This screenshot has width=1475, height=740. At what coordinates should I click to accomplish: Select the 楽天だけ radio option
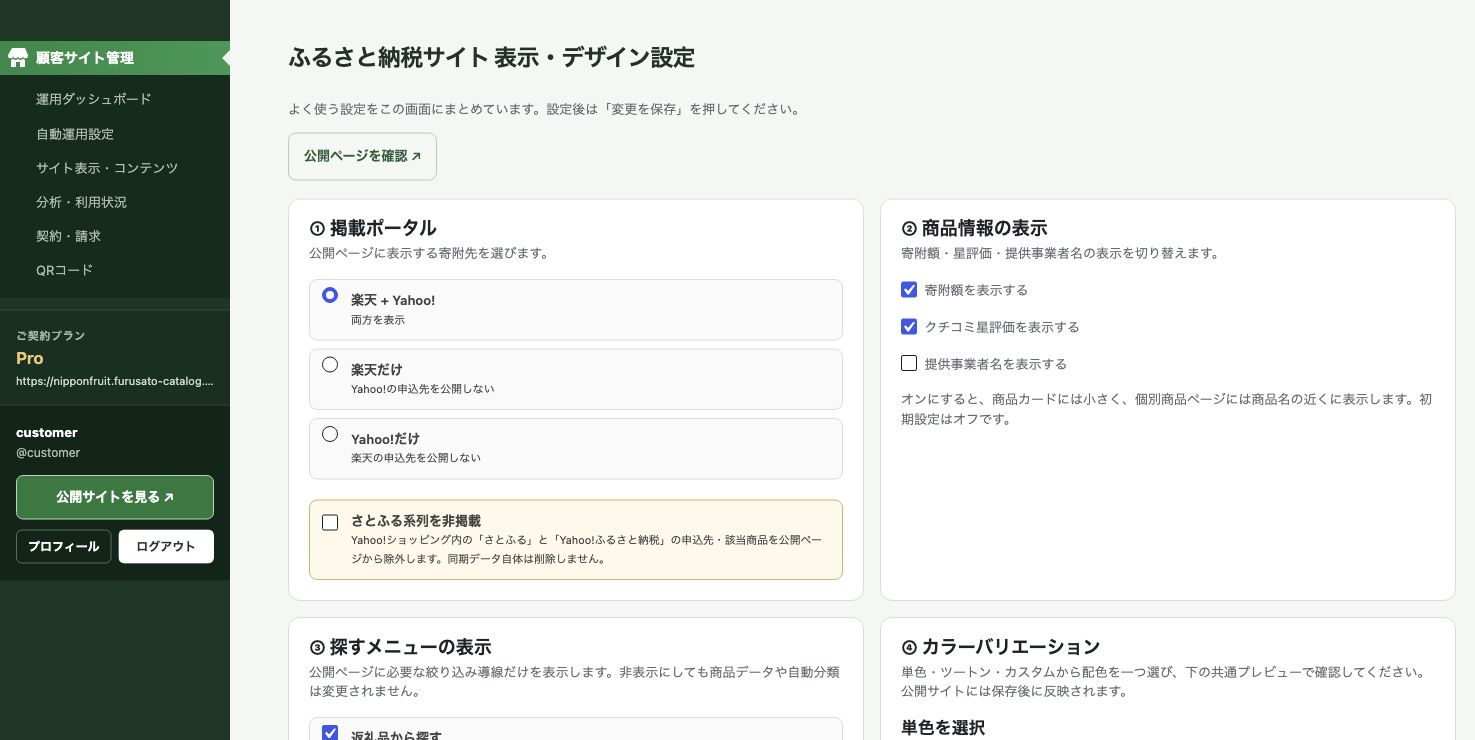(330, 365)
